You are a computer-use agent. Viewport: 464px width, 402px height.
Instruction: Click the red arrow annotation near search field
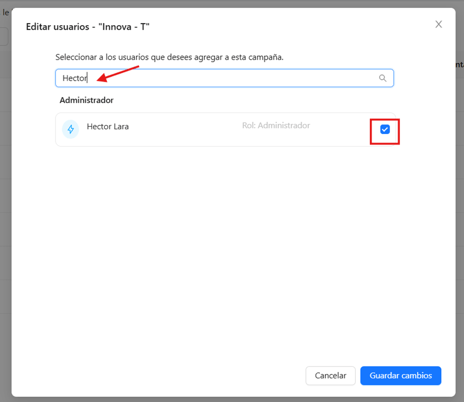click(x=118, y=74)
